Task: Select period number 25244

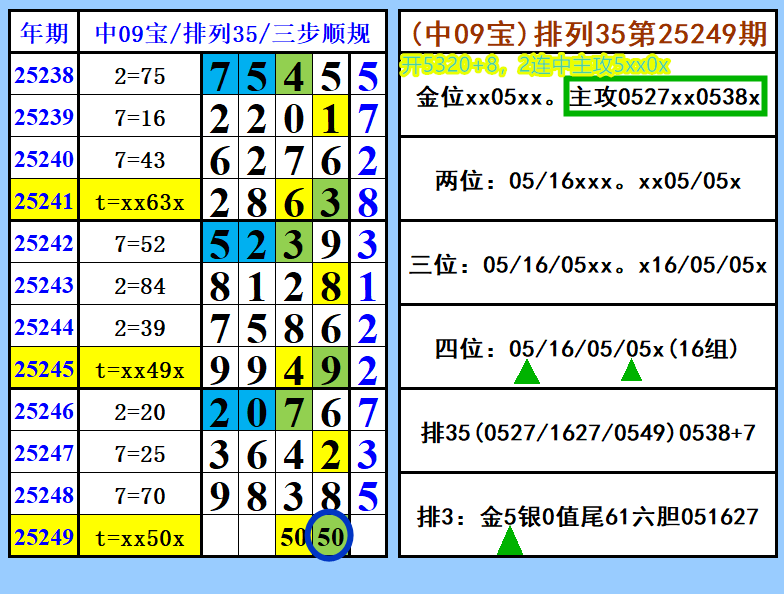Action: 44,327
